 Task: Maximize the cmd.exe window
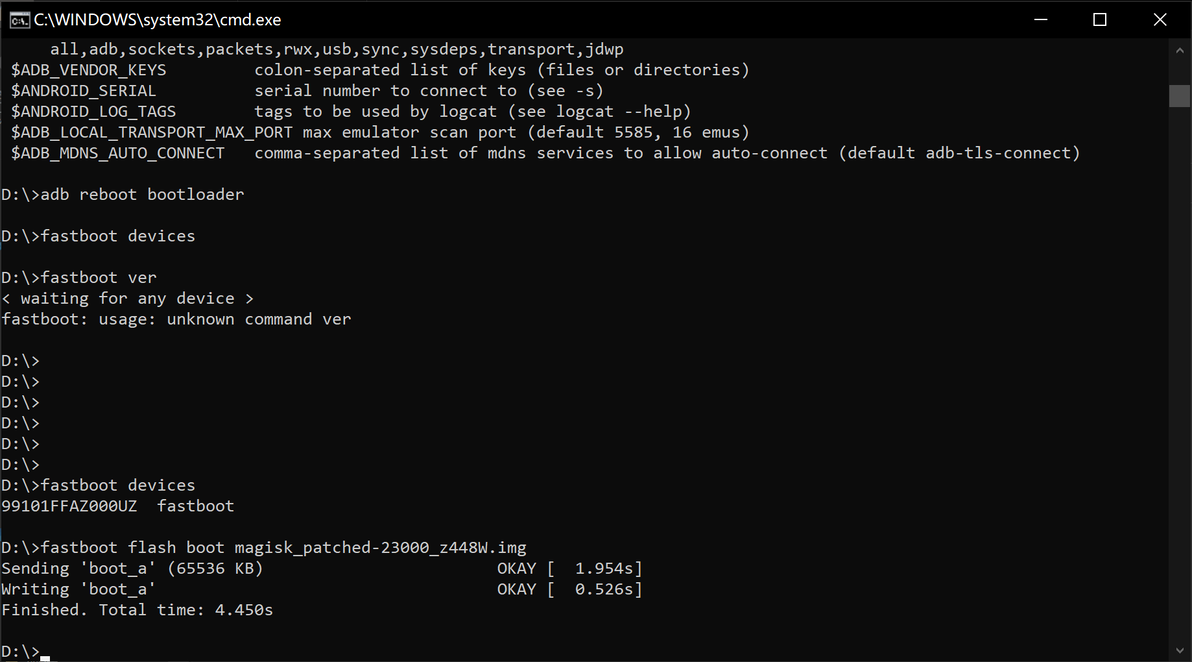[x=1100, y=19]
